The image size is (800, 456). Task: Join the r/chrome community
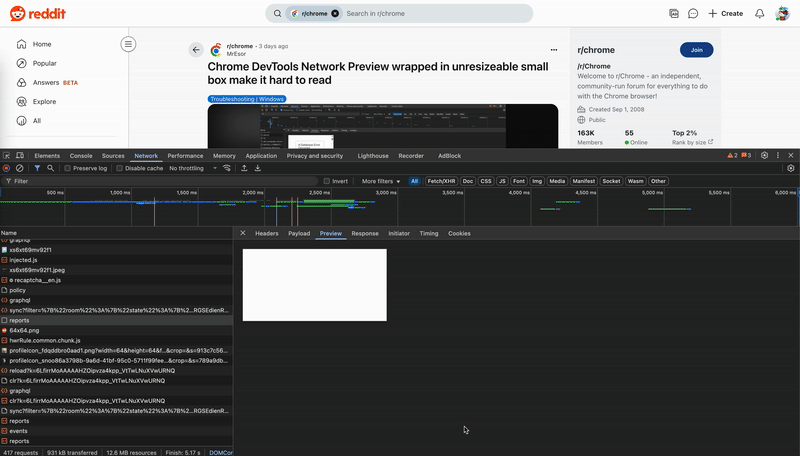696,50
